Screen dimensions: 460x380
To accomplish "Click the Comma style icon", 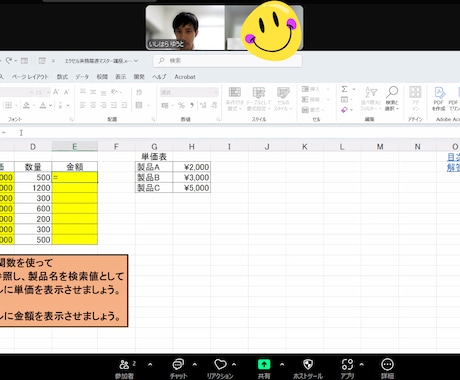I will coord(192,105).
